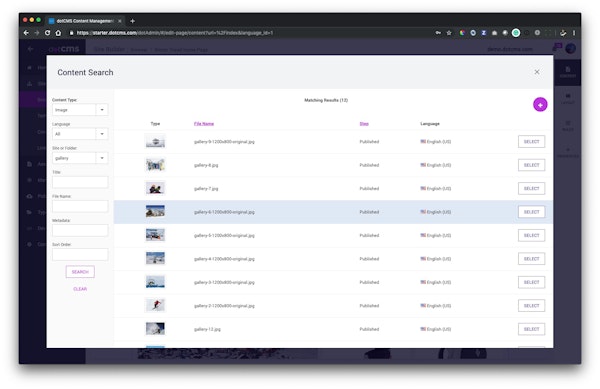Click the green circular extension icon

tap(516, 33)
